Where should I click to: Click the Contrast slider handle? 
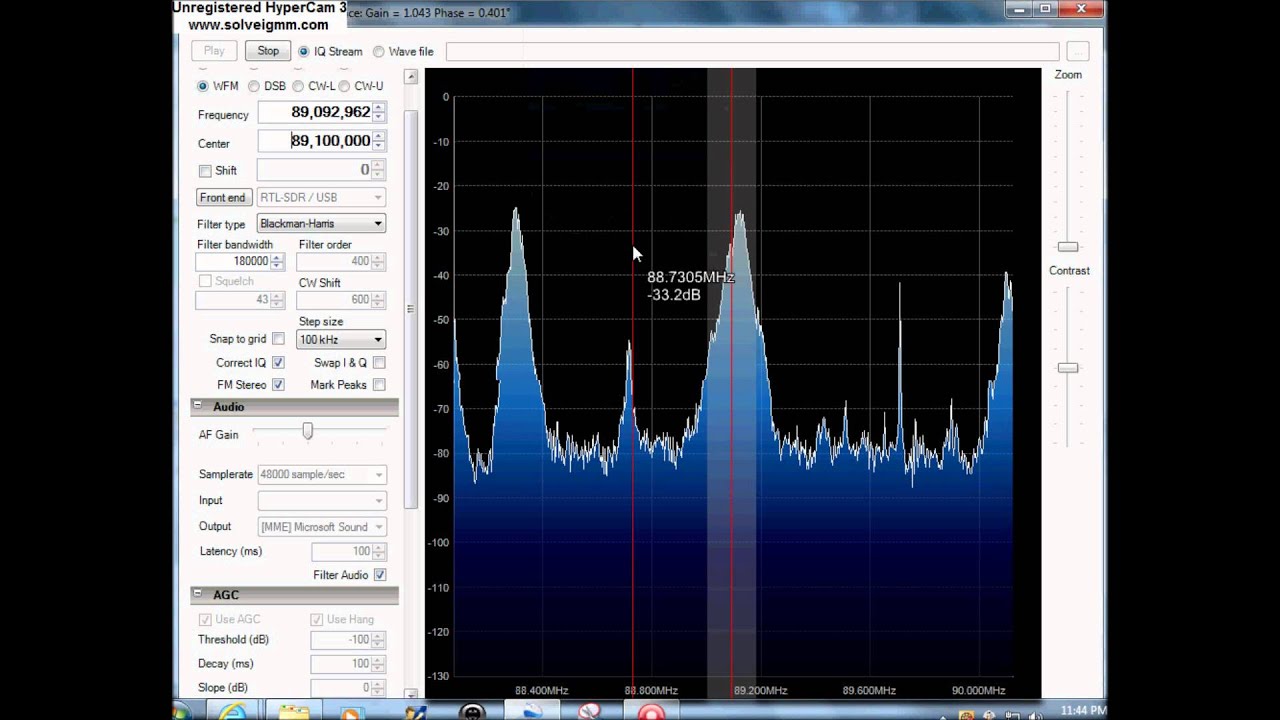(x=1068, y=368)
